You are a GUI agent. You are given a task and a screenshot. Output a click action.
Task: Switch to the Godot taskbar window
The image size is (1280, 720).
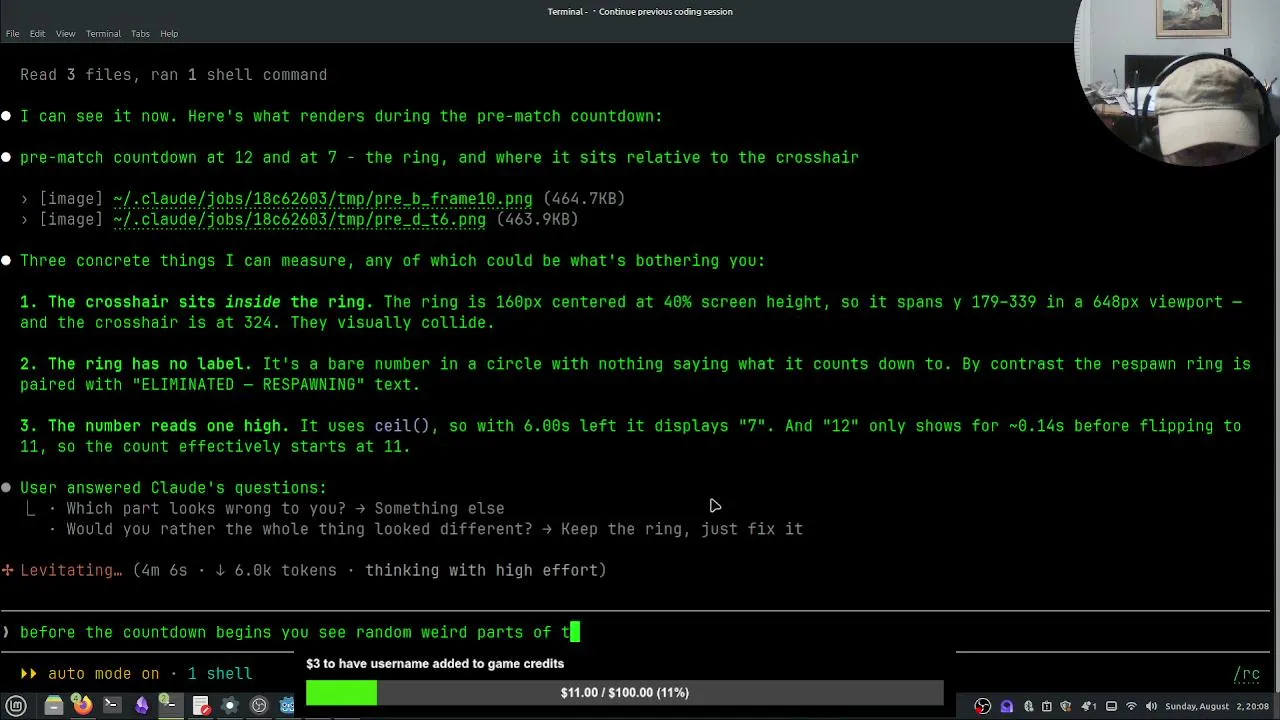[287, 705]
